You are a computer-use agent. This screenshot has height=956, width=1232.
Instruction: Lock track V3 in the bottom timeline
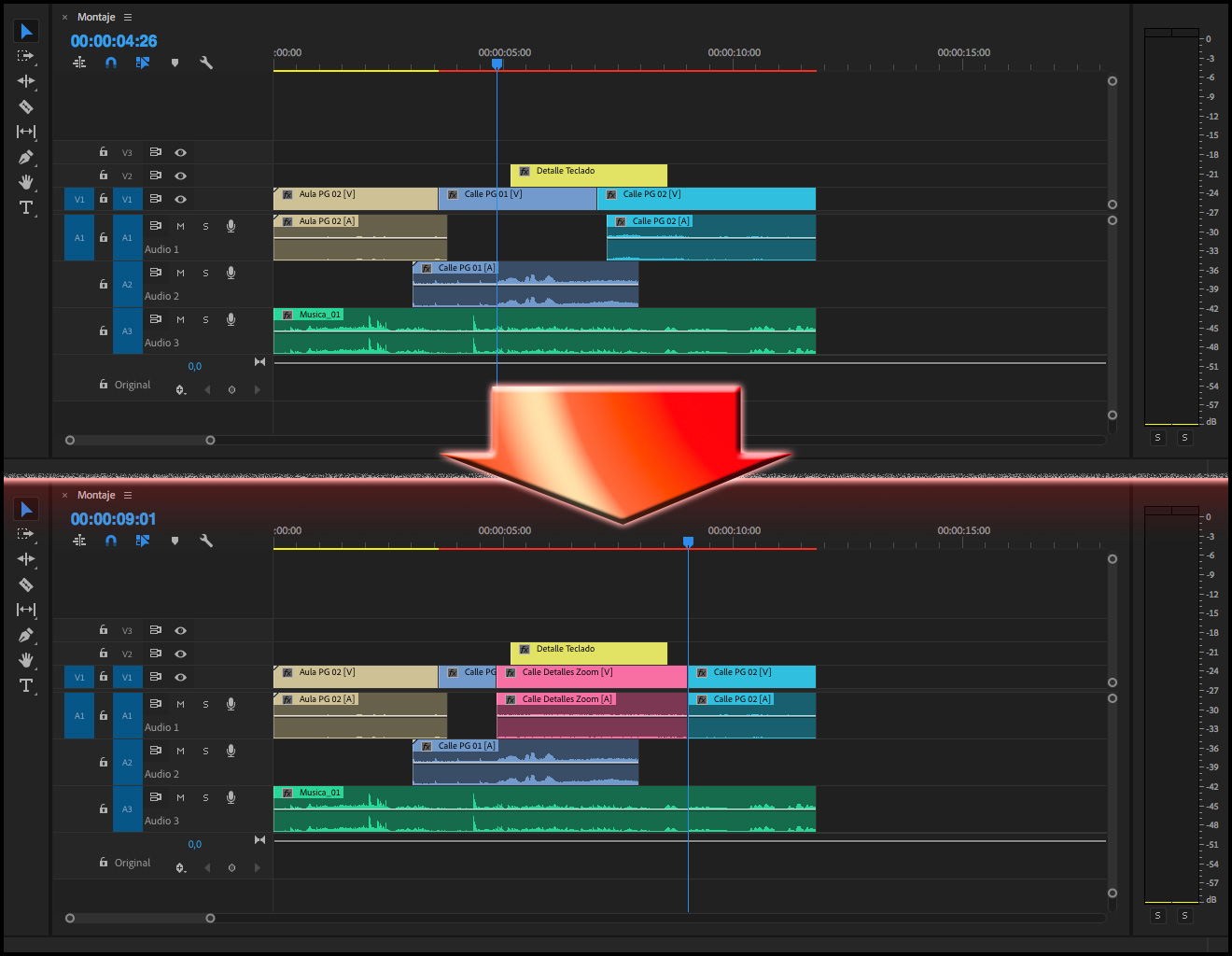click(104, 630)
